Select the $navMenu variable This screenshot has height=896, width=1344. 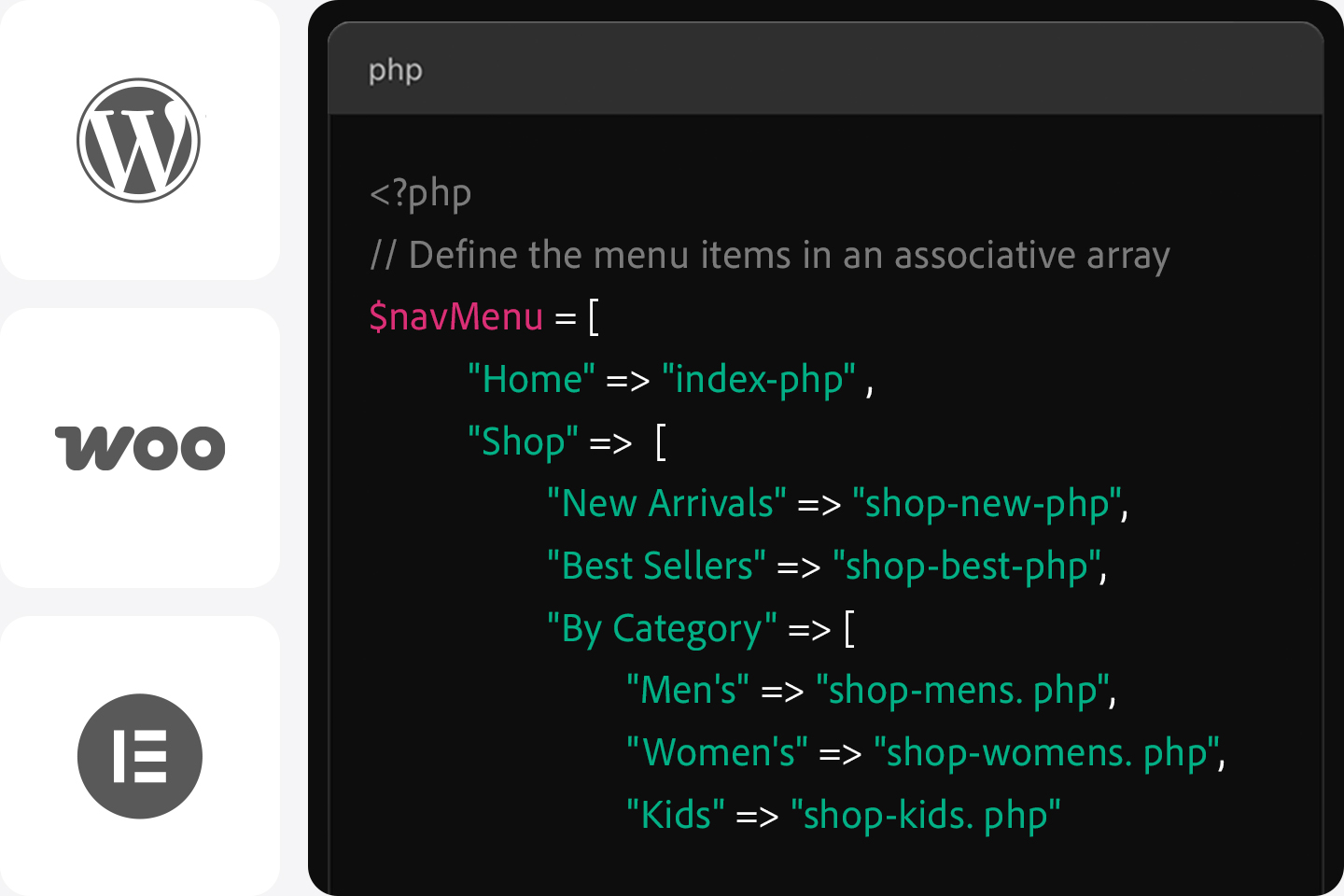pyautogui.click(x=455, y=317)
